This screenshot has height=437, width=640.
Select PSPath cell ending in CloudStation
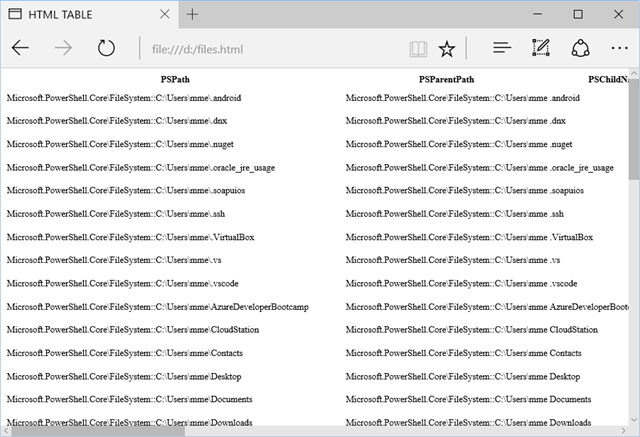(x=133, y=330)
